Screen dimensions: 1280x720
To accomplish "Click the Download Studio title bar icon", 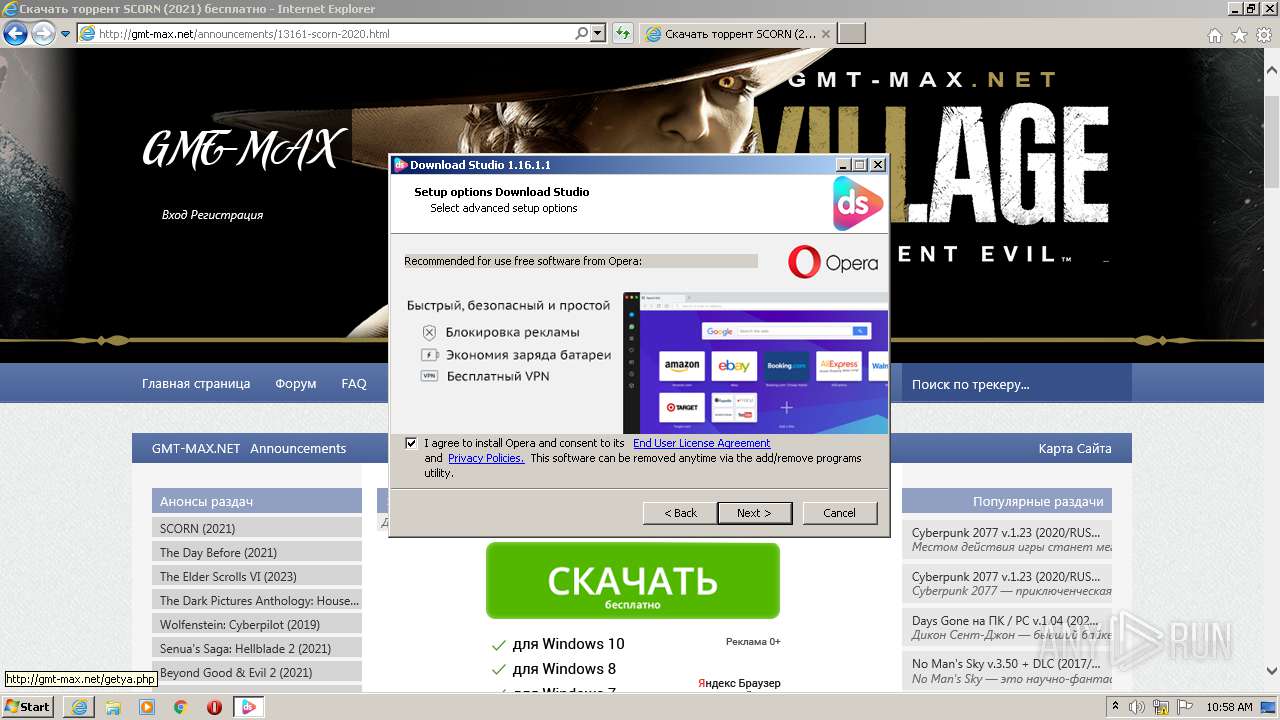I will 401,165.
